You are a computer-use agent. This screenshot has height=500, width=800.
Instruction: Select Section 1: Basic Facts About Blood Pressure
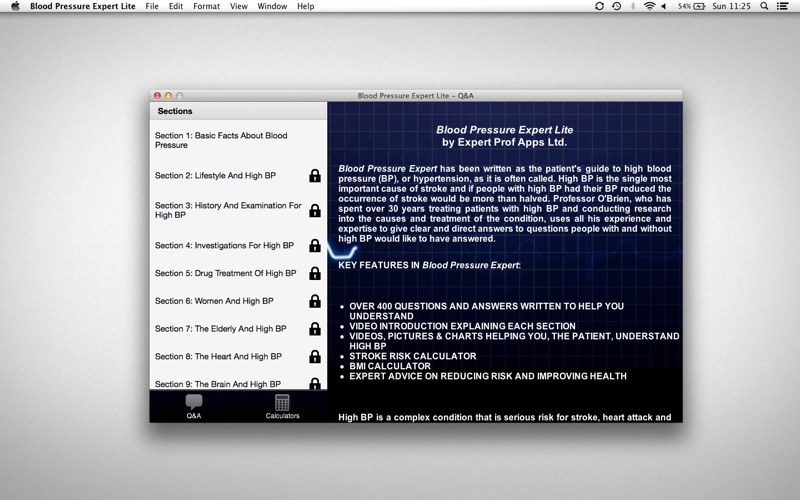pos(238,140)
